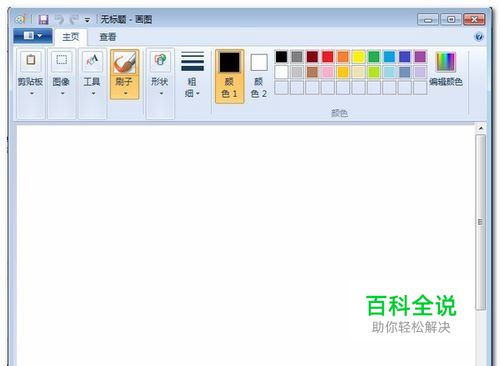Minimize the Paint window
This screenshot has width=500, height=366.
pos(428,20)
